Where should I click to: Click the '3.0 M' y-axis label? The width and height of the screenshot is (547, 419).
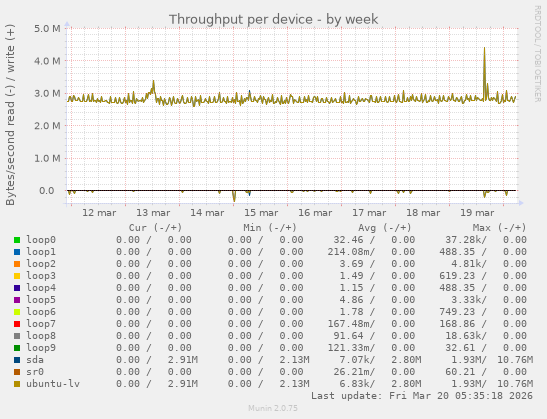[47, 93]
